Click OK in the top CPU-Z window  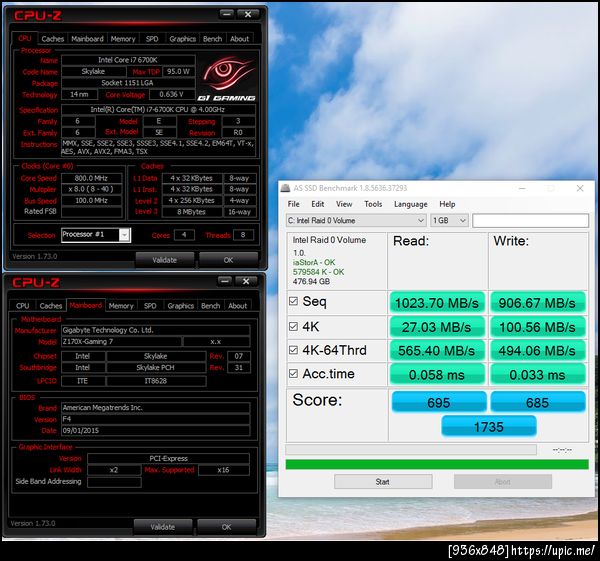tap(228, 260)
